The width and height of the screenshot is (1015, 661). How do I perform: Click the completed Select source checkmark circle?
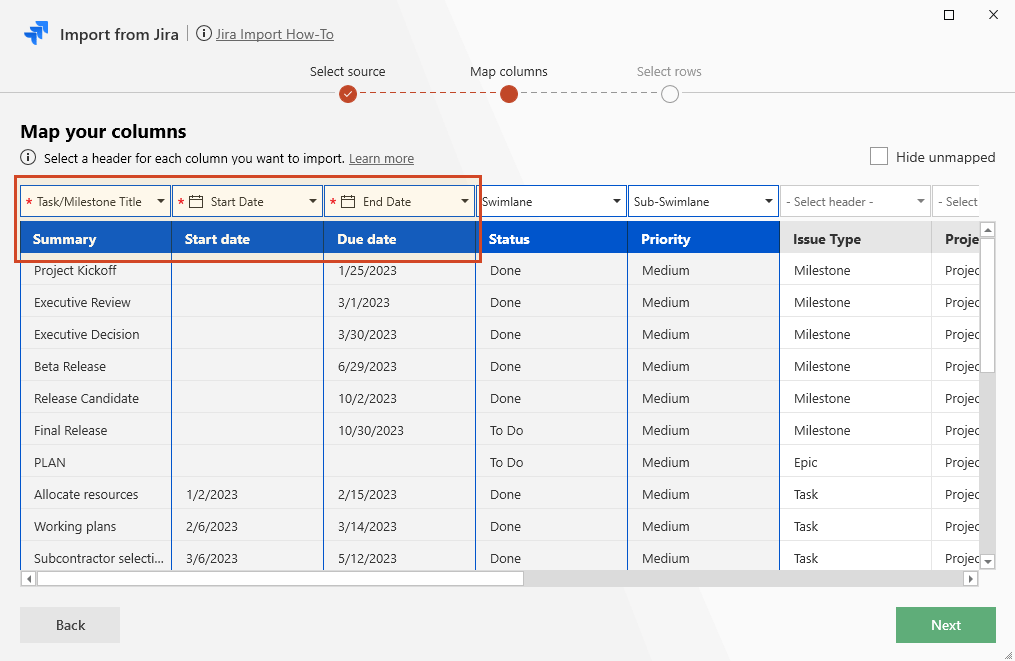coord(348,94)
